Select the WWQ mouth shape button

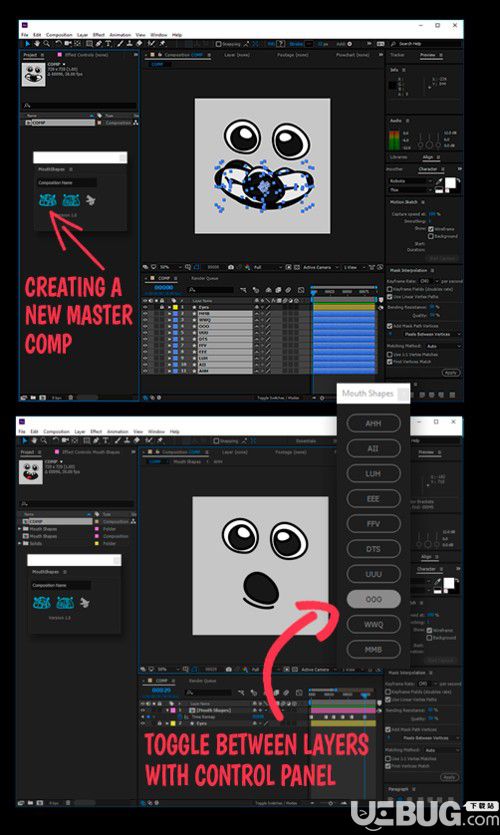373,624
